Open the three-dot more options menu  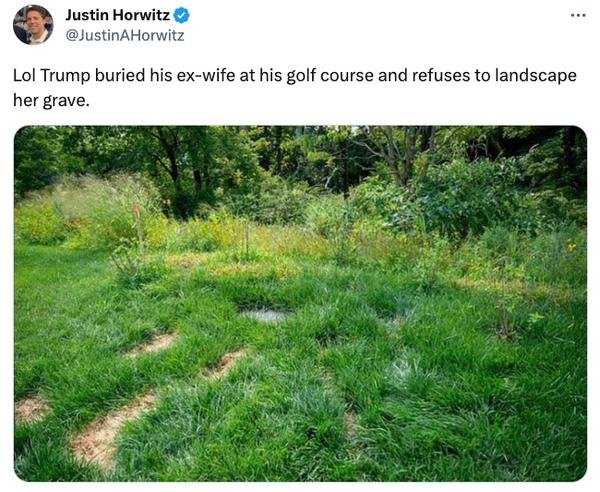tap(578, 16)
